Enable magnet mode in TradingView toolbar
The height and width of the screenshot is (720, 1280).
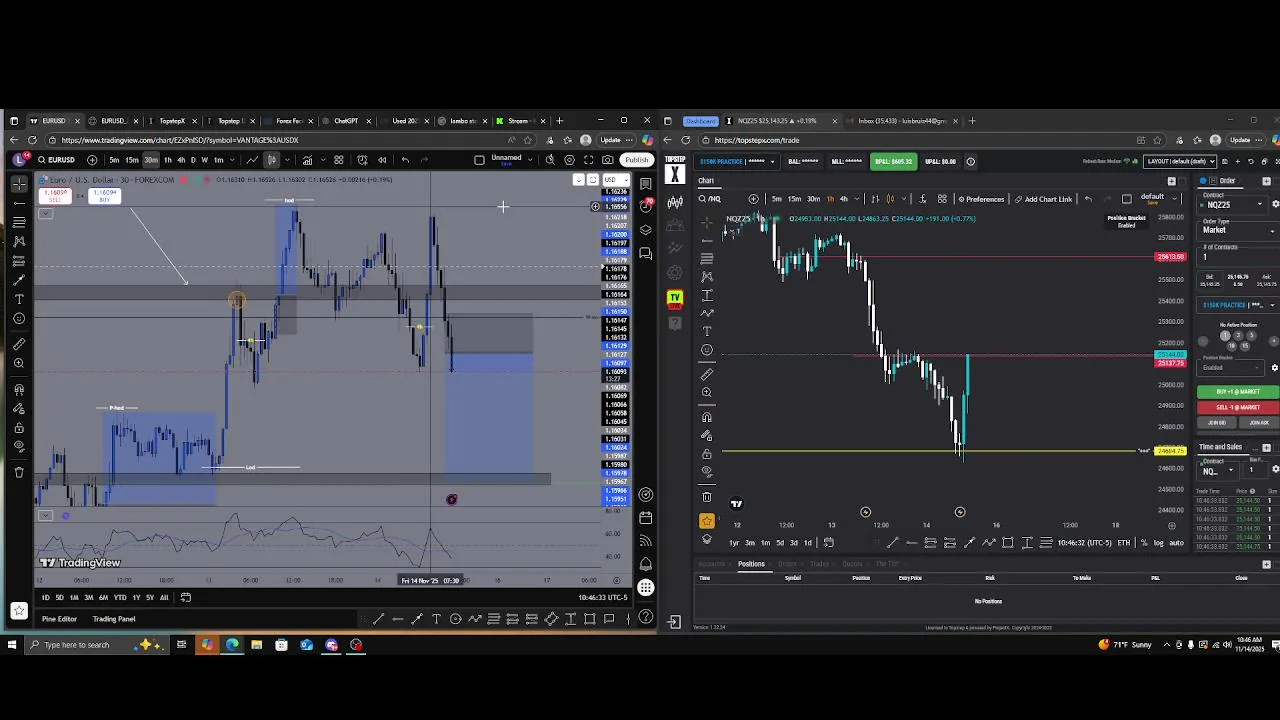pos(19,389)
